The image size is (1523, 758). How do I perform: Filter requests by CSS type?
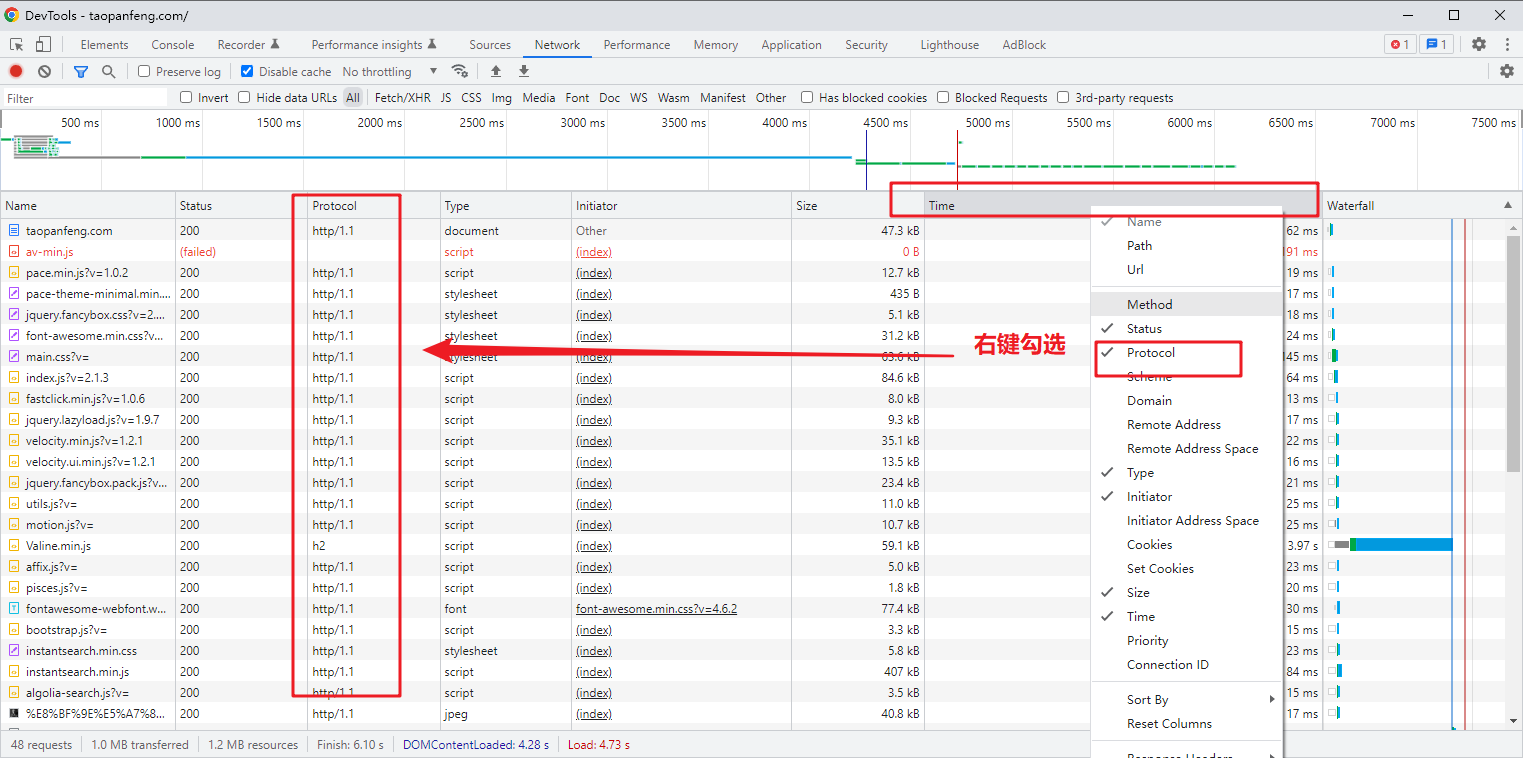tap(471, 97)
